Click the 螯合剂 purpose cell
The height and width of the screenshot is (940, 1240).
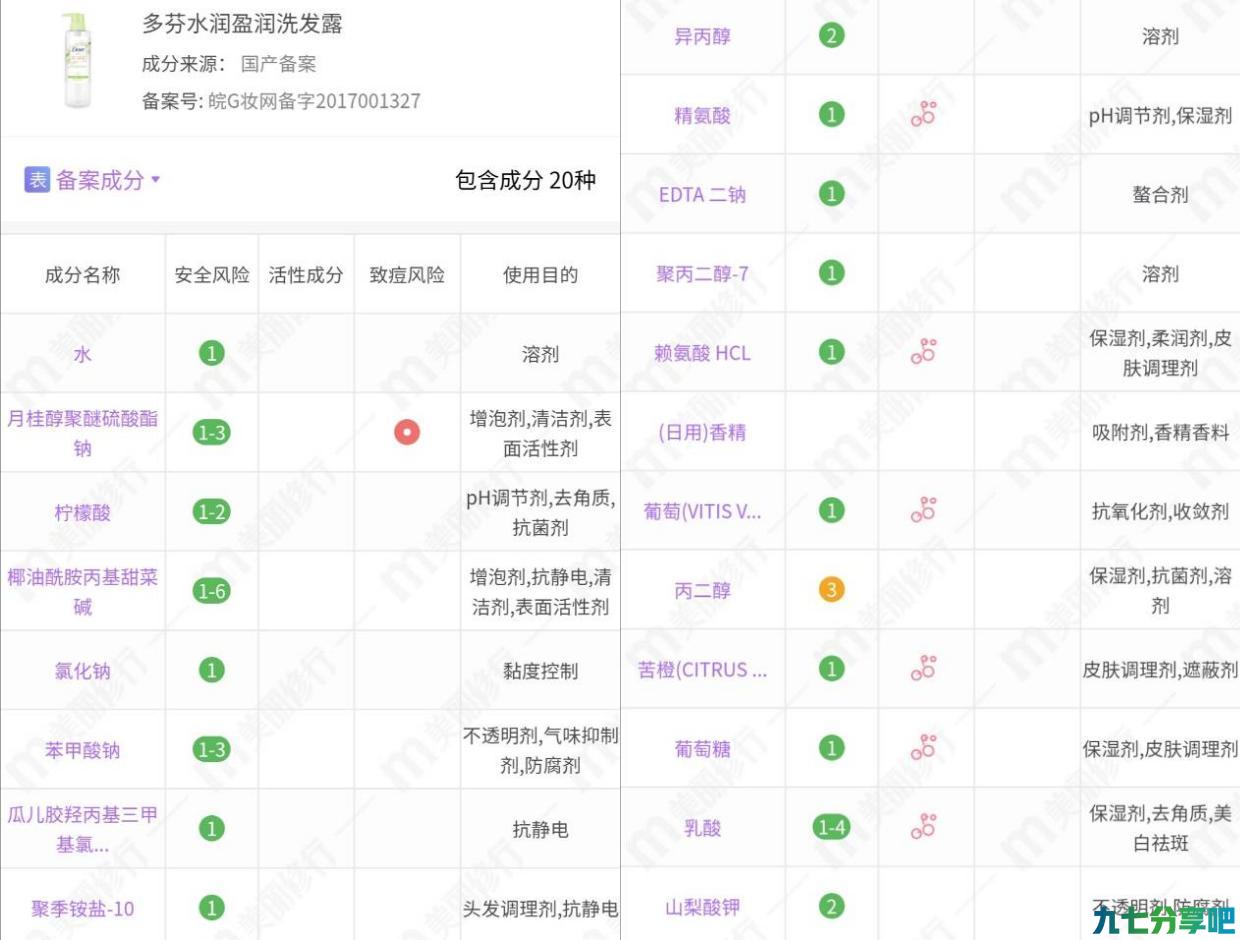click(x=1160, y=195)
